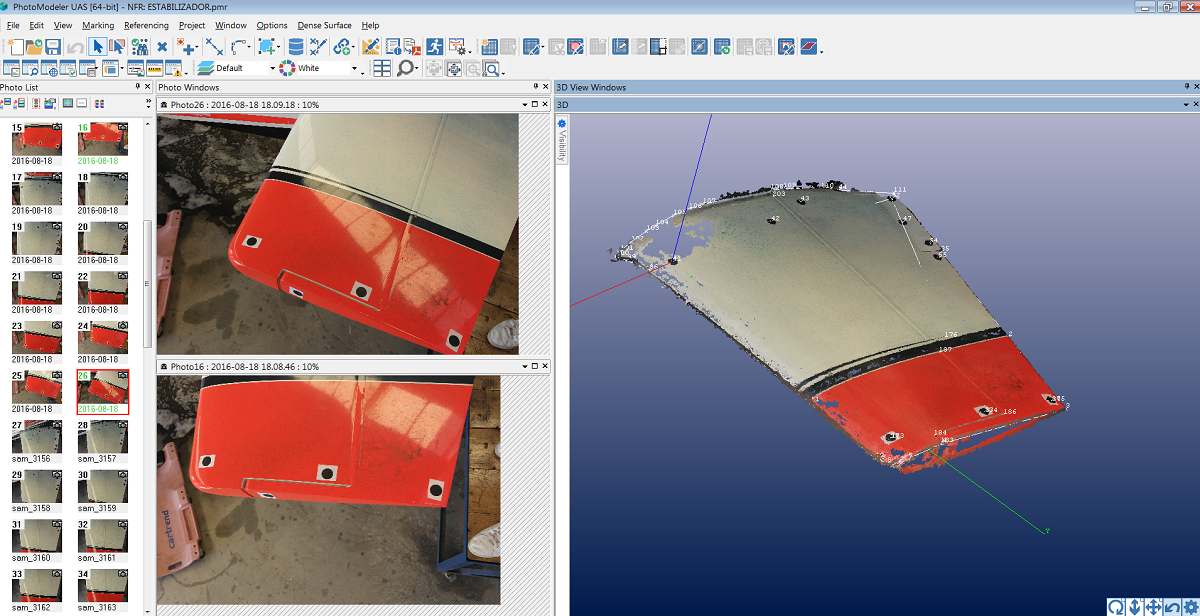Click the red X delete icon
This screenshot has width=1200, height=616.
coord(162,47)
